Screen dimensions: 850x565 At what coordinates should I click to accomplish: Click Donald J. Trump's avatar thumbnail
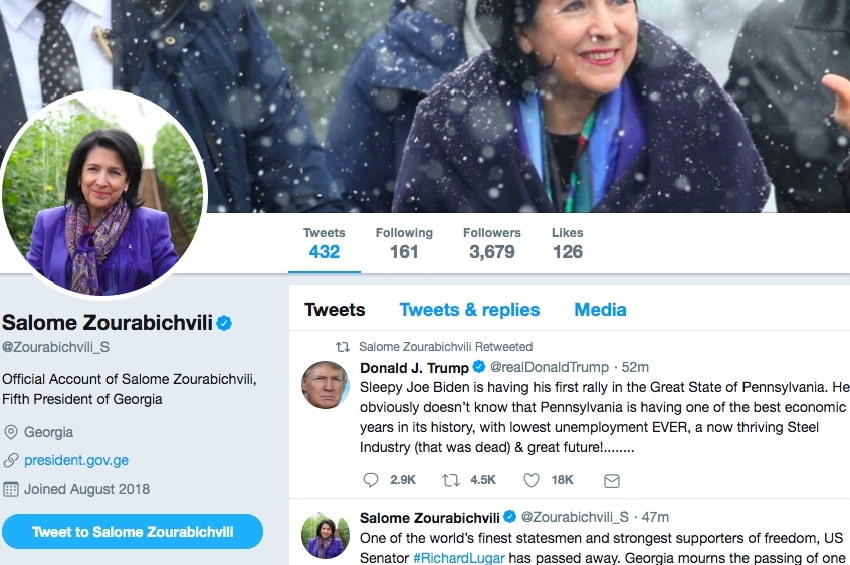325,385
